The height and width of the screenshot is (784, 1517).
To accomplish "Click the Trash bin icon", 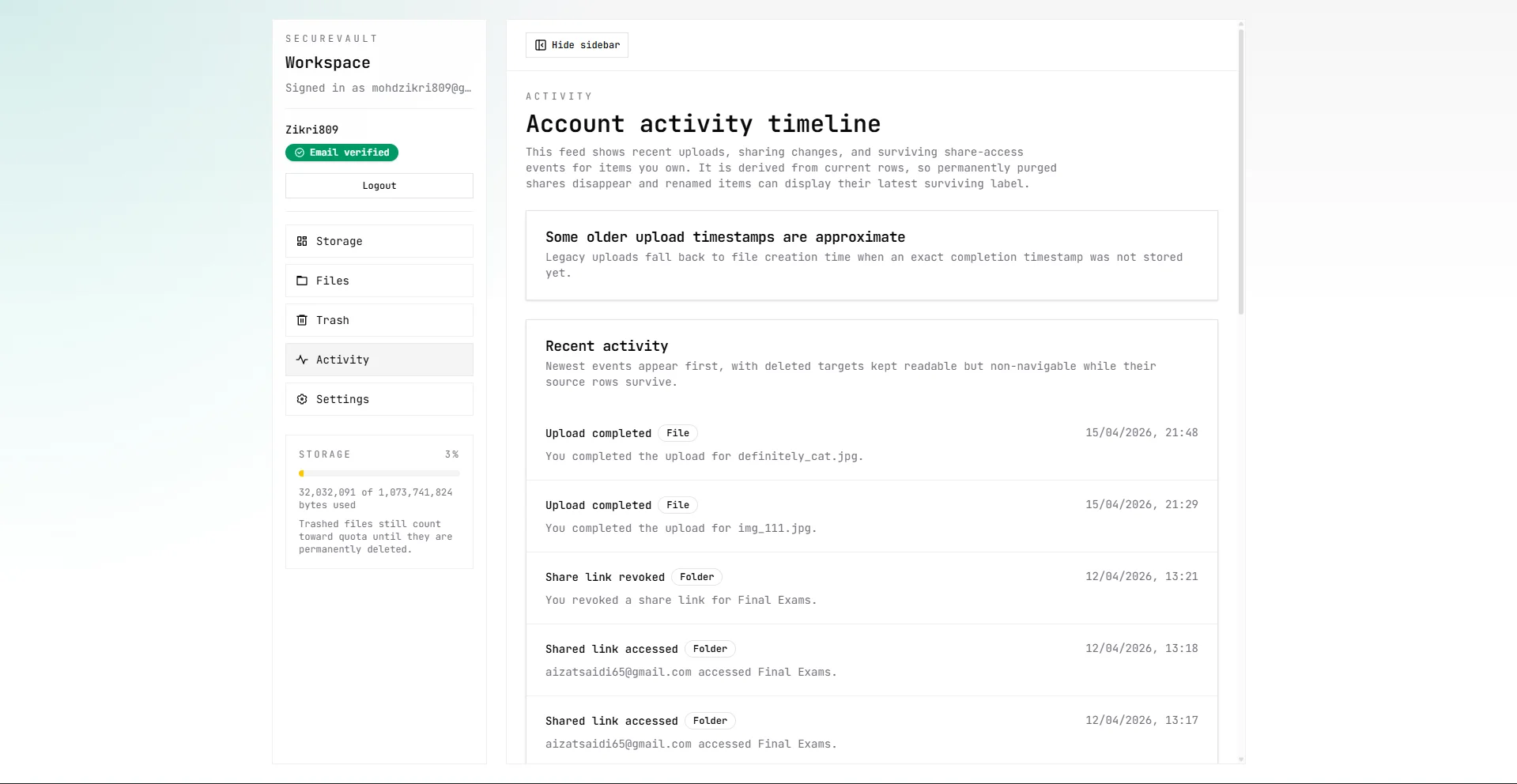I will click(x=302, y=320).
